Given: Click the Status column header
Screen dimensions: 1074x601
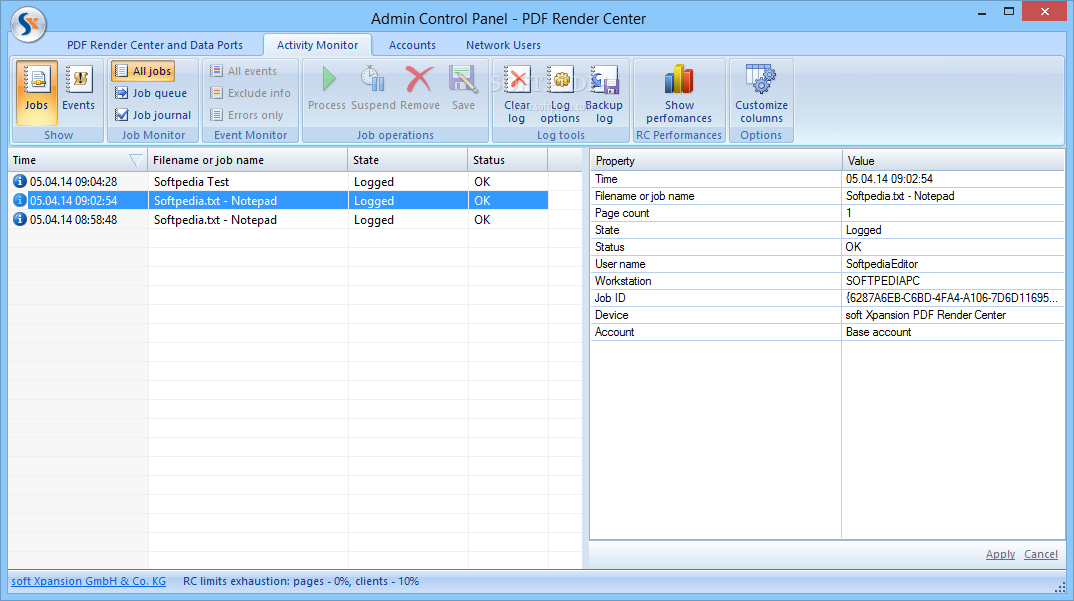Looking at the screenshot, I should 508,160.
